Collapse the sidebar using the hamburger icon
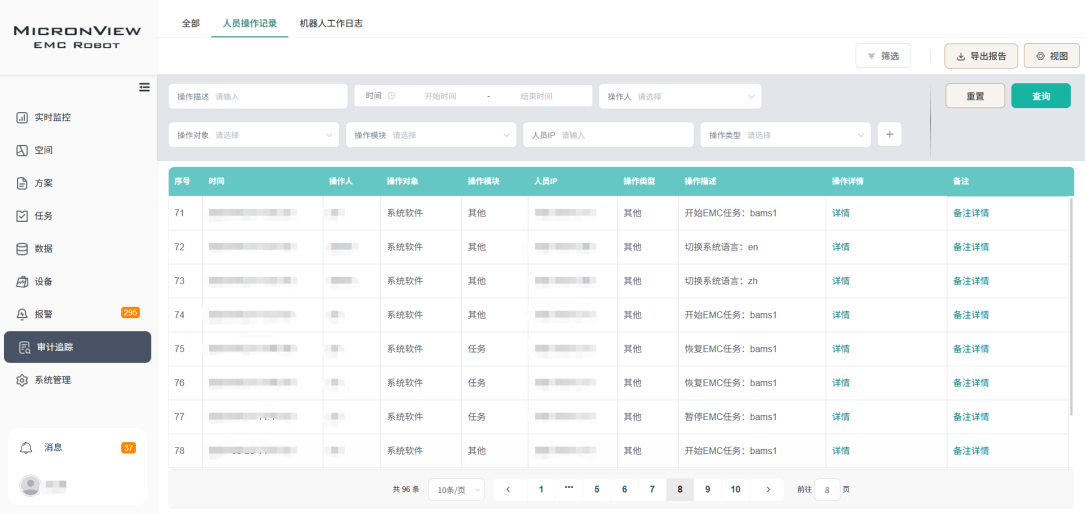The height and width of the screenshot is (514, 1085). 144,87
